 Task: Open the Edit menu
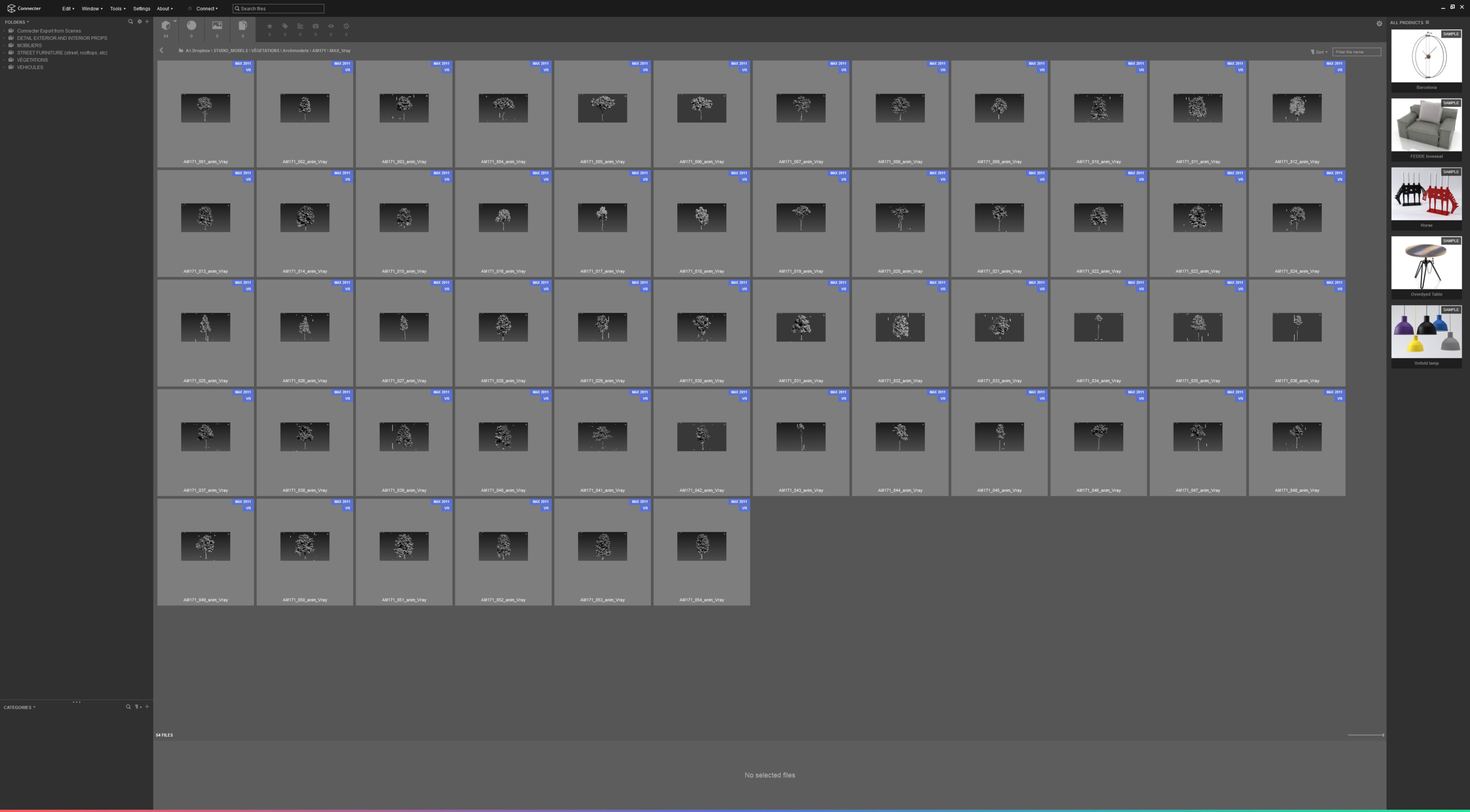68,9
